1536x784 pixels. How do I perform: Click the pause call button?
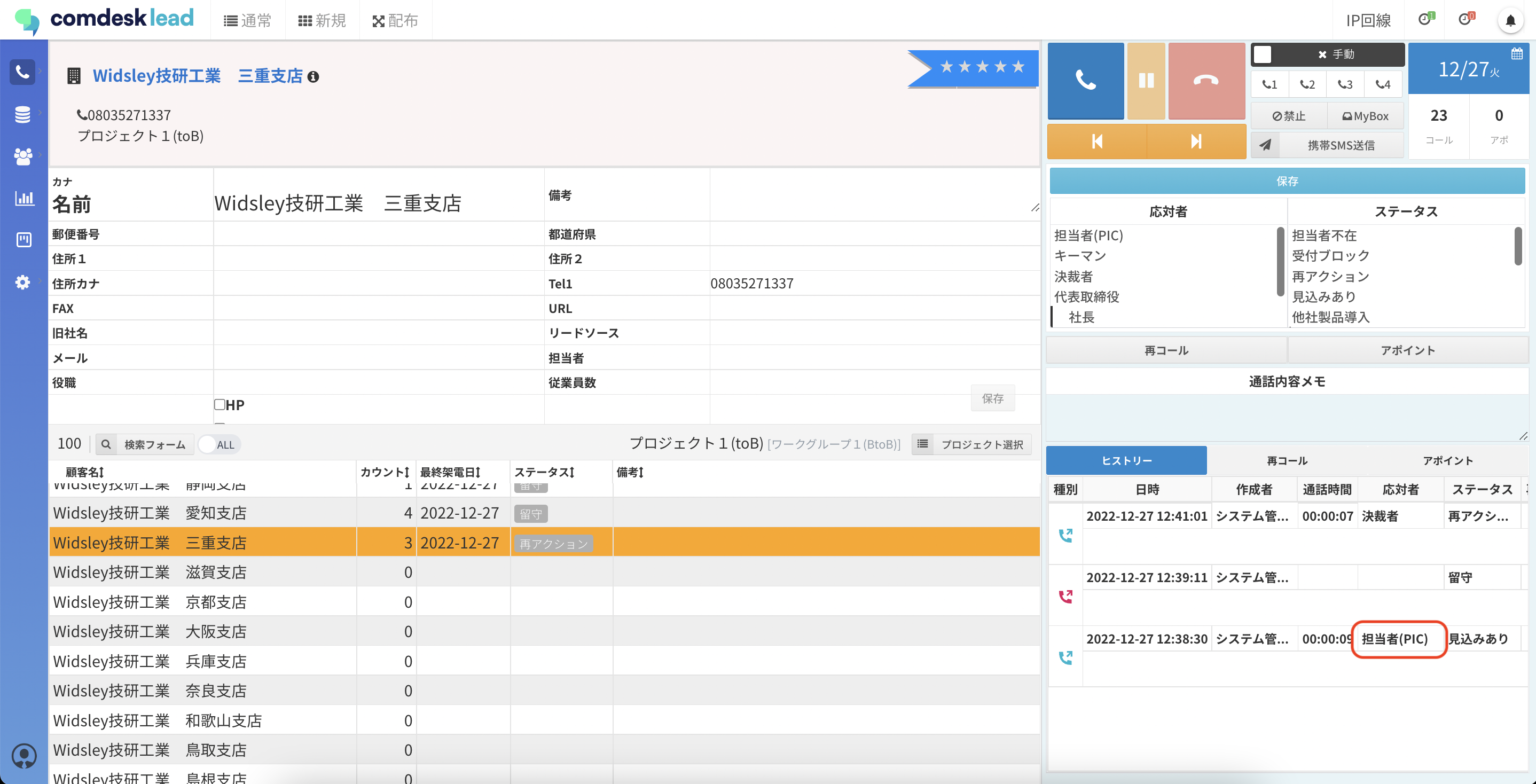(x=1146, y=81)
